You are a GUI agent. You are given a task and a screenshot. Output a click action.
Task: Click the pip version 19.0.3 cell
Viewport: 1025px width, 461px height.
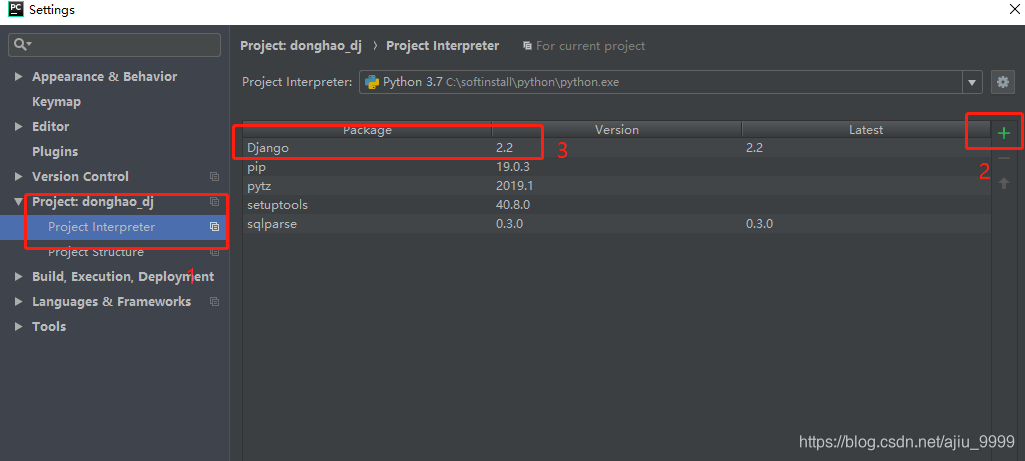[x=513, y=167]
